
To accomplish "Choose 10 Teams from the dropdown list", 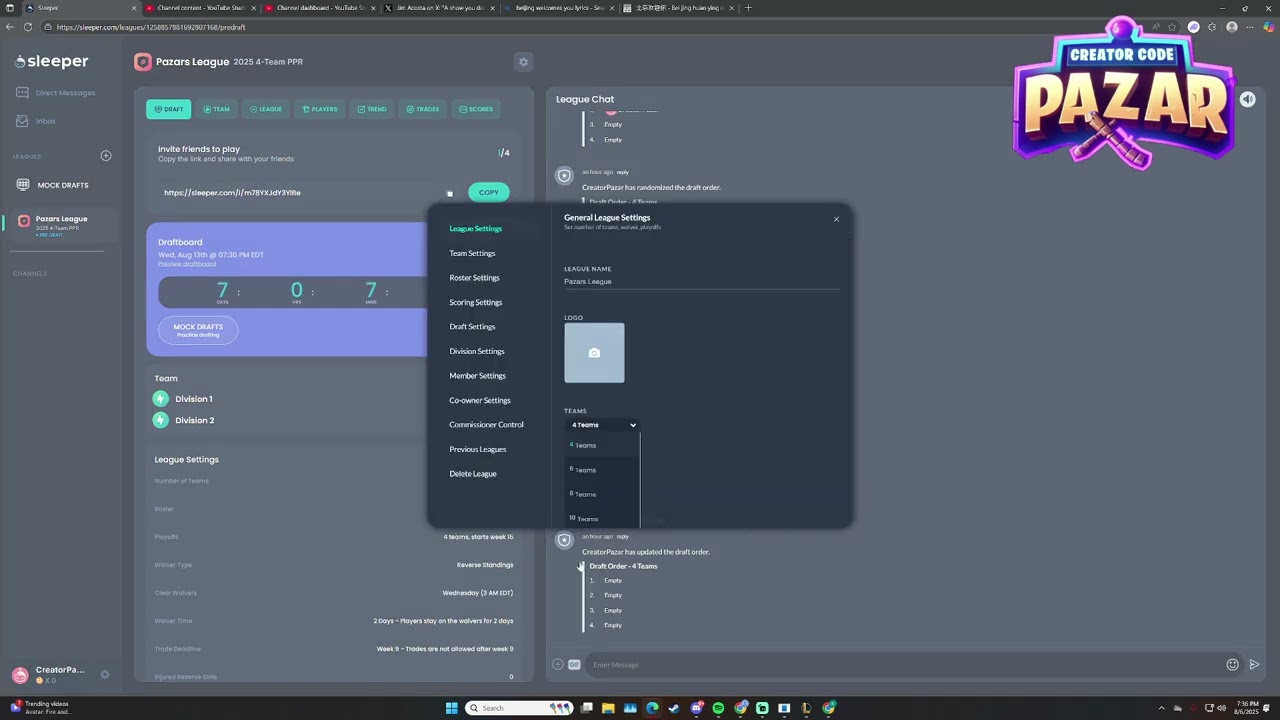I will [603, 518].
